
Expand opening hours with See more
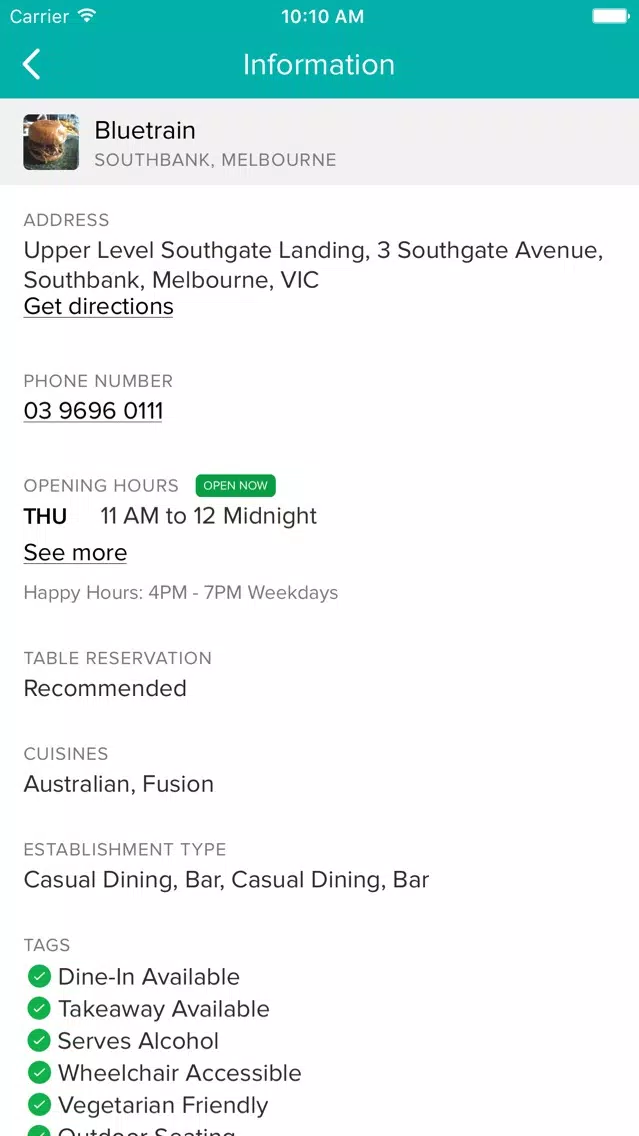point(75,553)
